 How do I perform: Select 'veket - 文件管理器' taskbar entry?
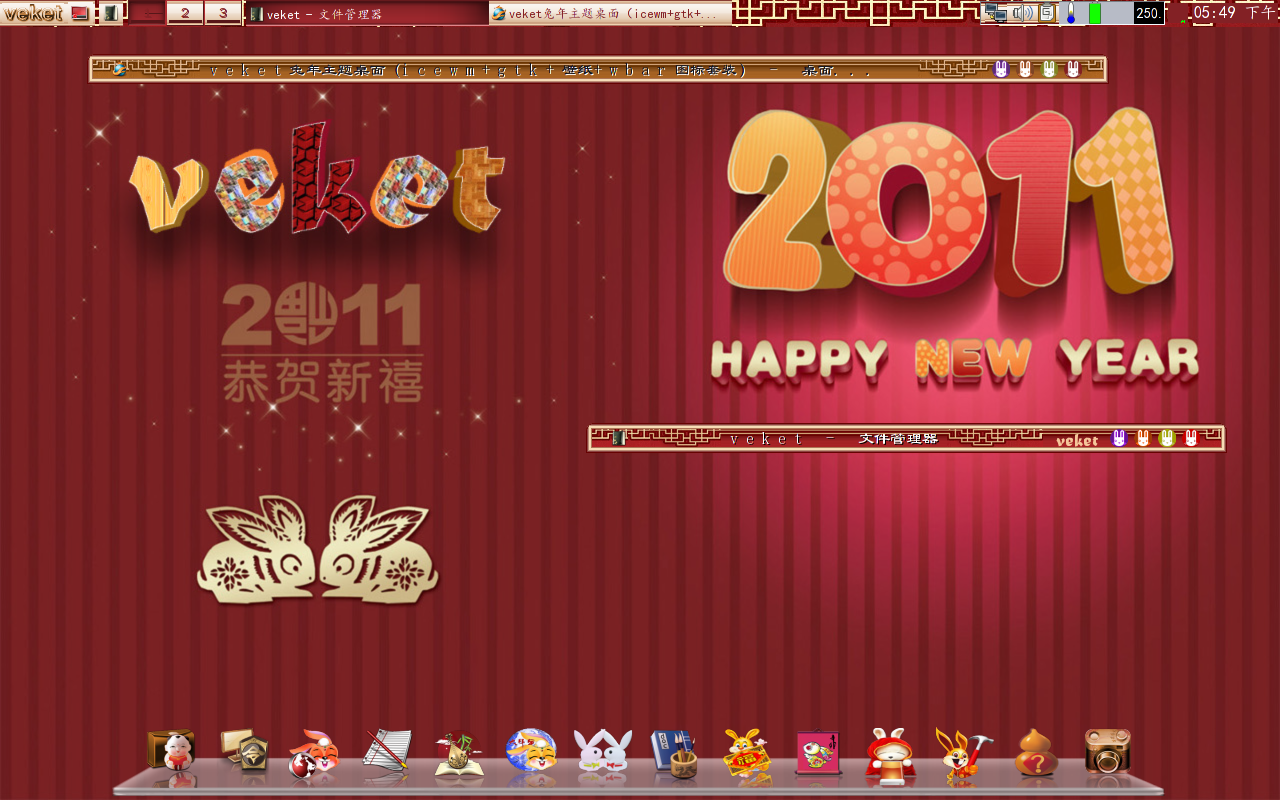point(366,14)
